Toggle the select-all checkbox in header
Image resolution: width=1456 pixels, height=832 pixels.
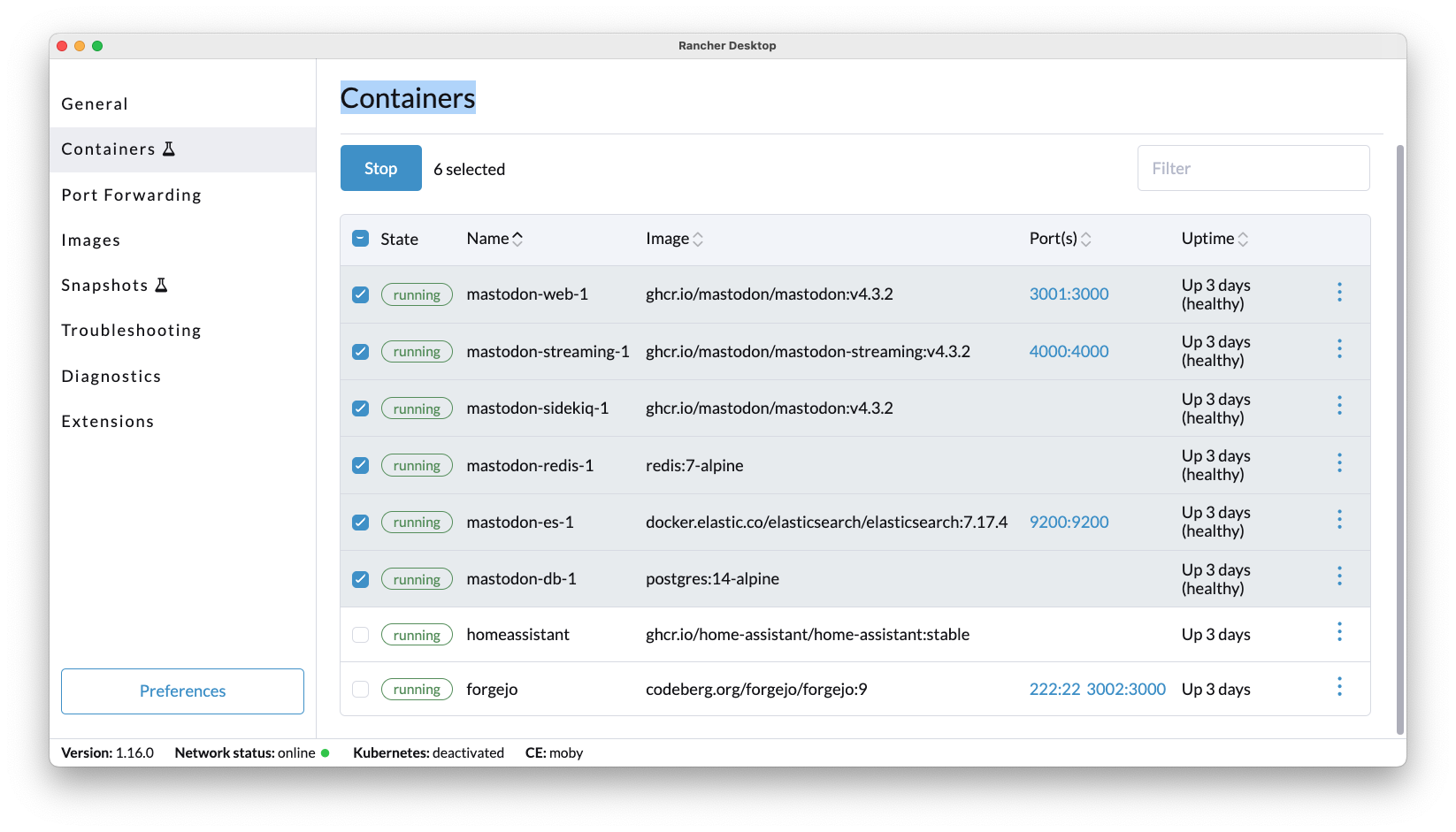(x=360, y=239)
